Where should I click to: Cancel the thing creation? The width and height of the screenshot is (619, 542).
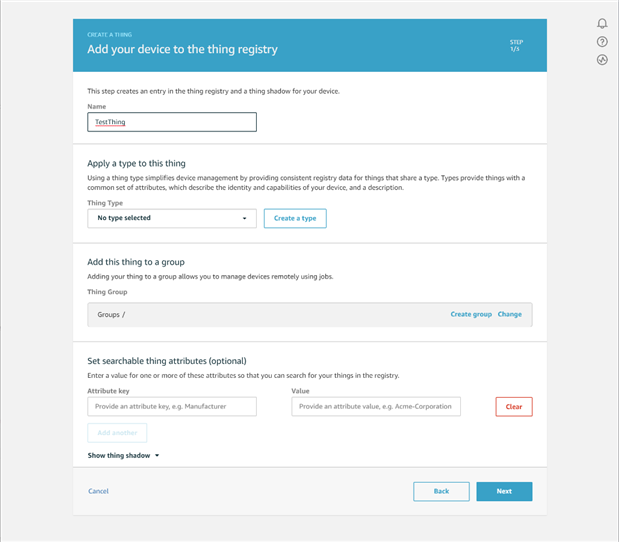98,491
